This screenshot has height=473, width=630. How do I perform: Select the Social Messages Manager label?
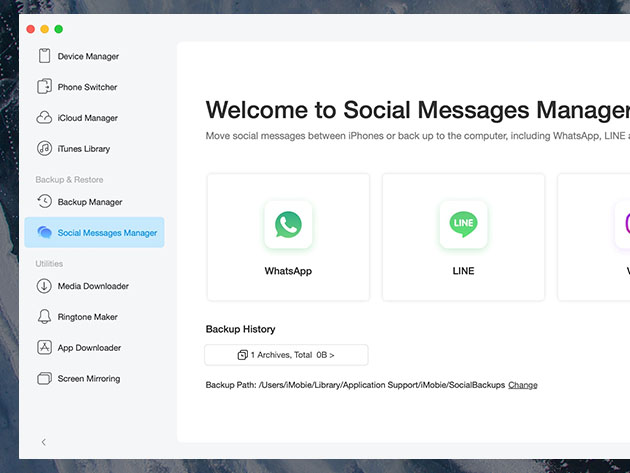point(107,233)
